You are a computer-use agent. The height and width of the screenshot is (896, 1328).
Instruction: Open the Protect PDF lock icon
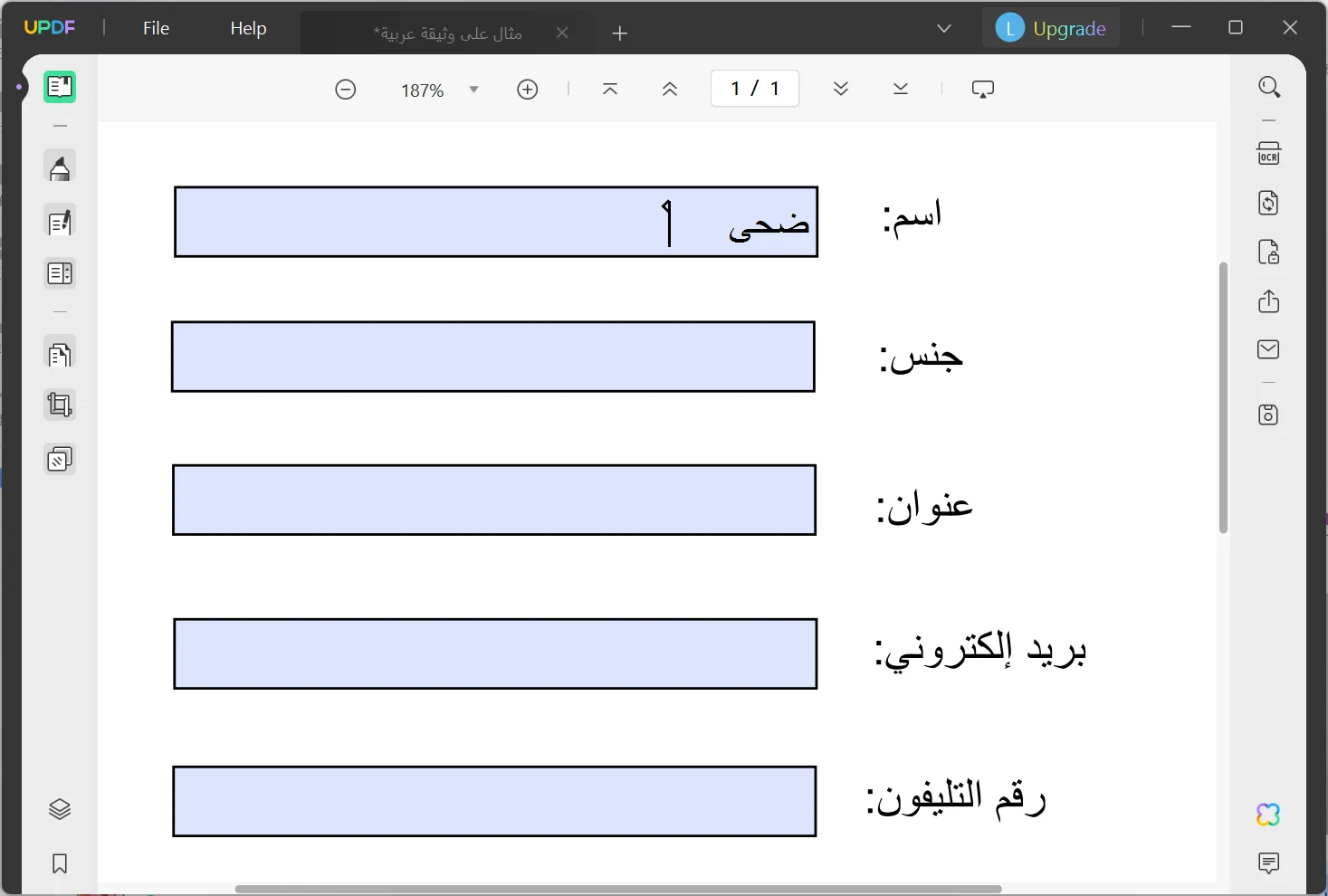[x=1269, y=253]
